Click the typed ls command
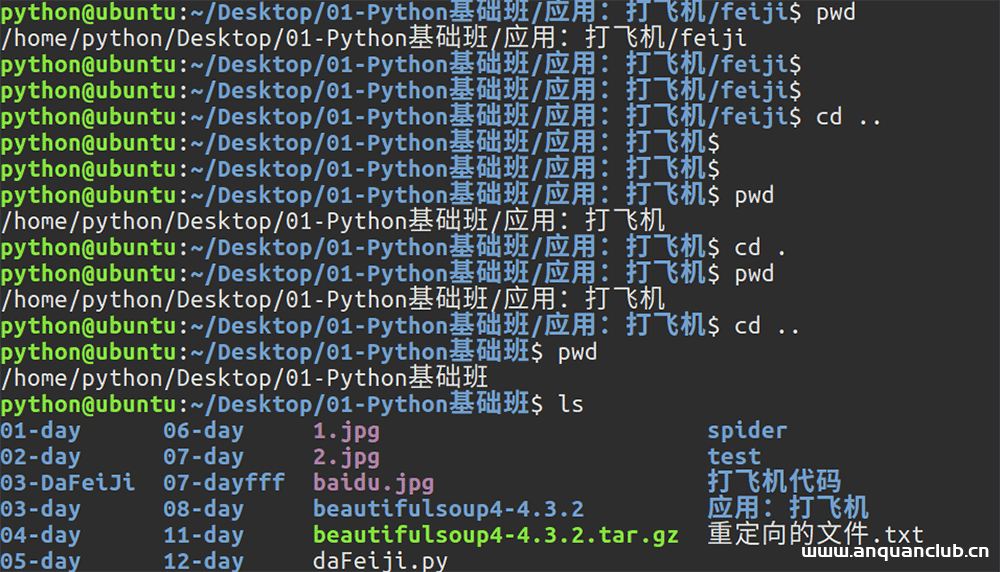 coord(570,404)
